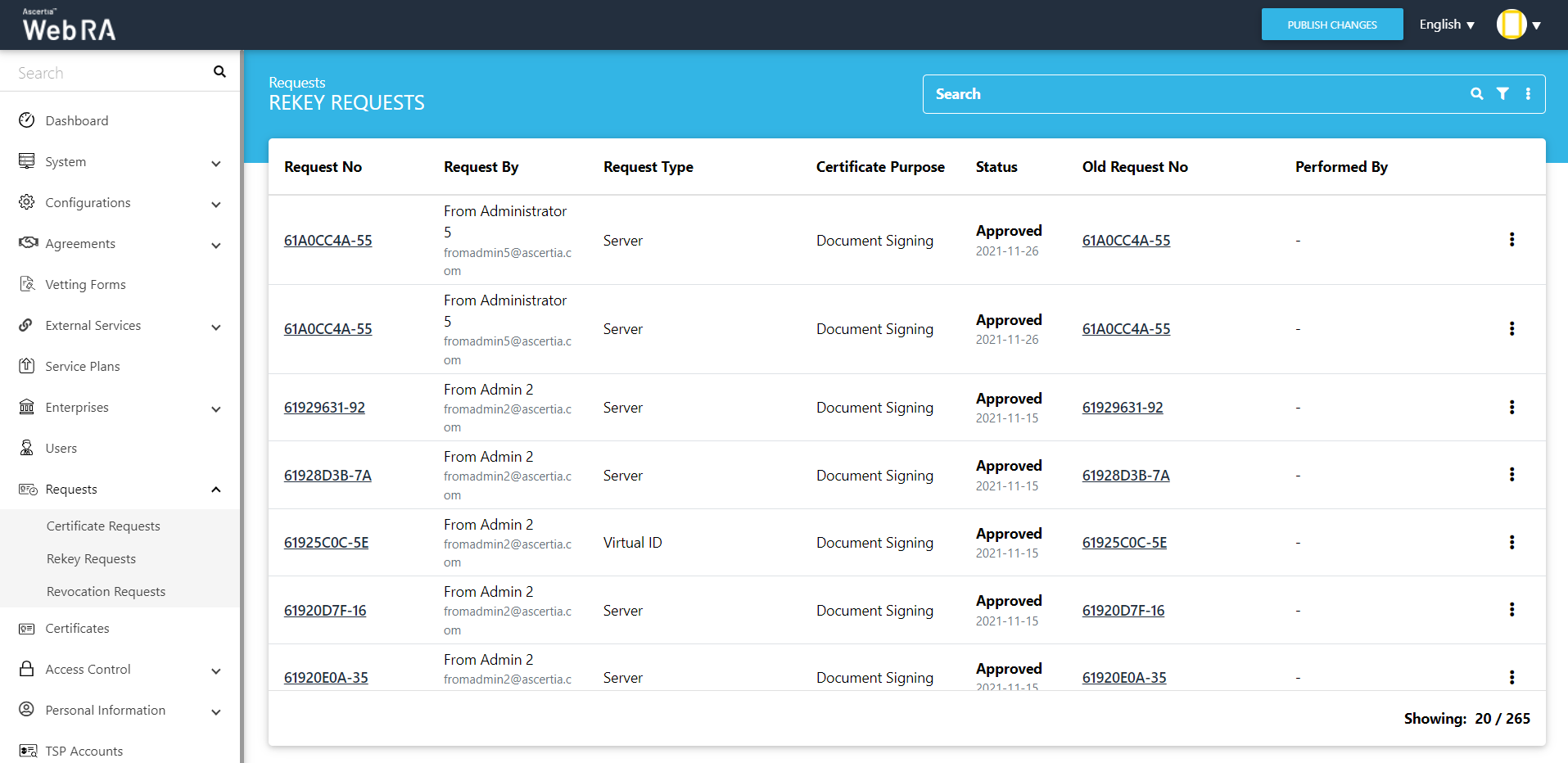Open request number 61928D3B-7A link
The width and height of the screenshot is (1568, 763).
[x=328, y=476]
